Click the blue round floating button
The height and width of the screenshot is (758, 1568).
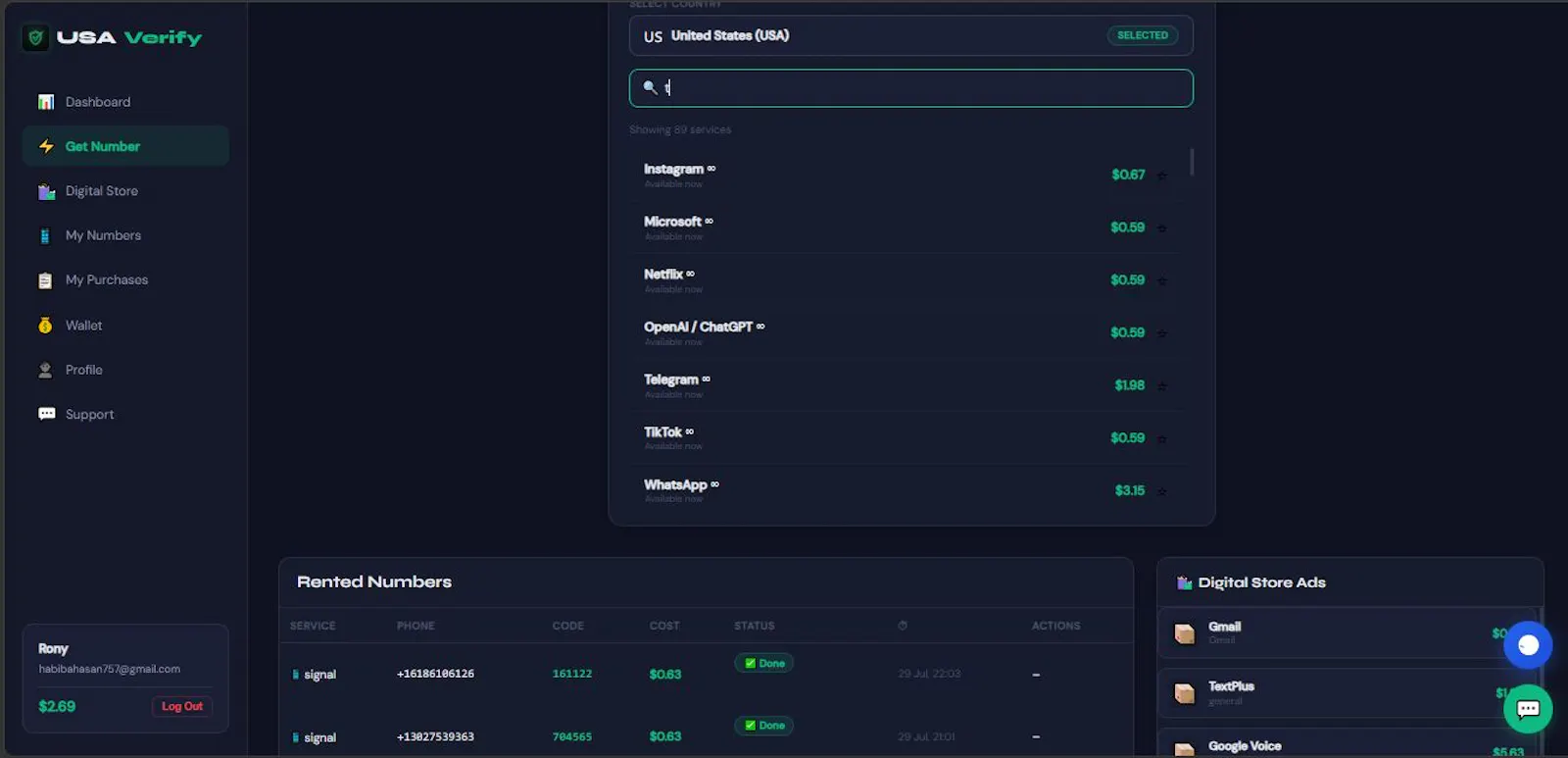[x=1528, y=645]
